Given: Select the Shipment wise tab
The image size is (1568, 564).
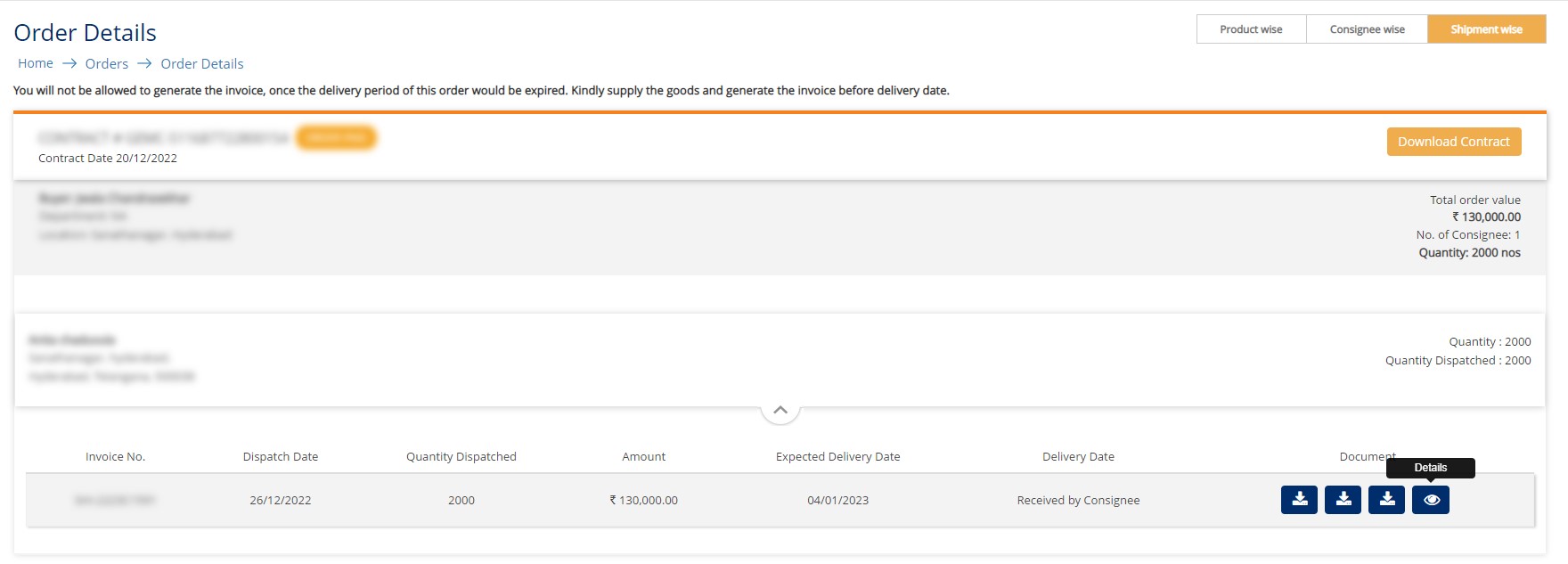Looking at the screenshot, I should (1486, 29).
